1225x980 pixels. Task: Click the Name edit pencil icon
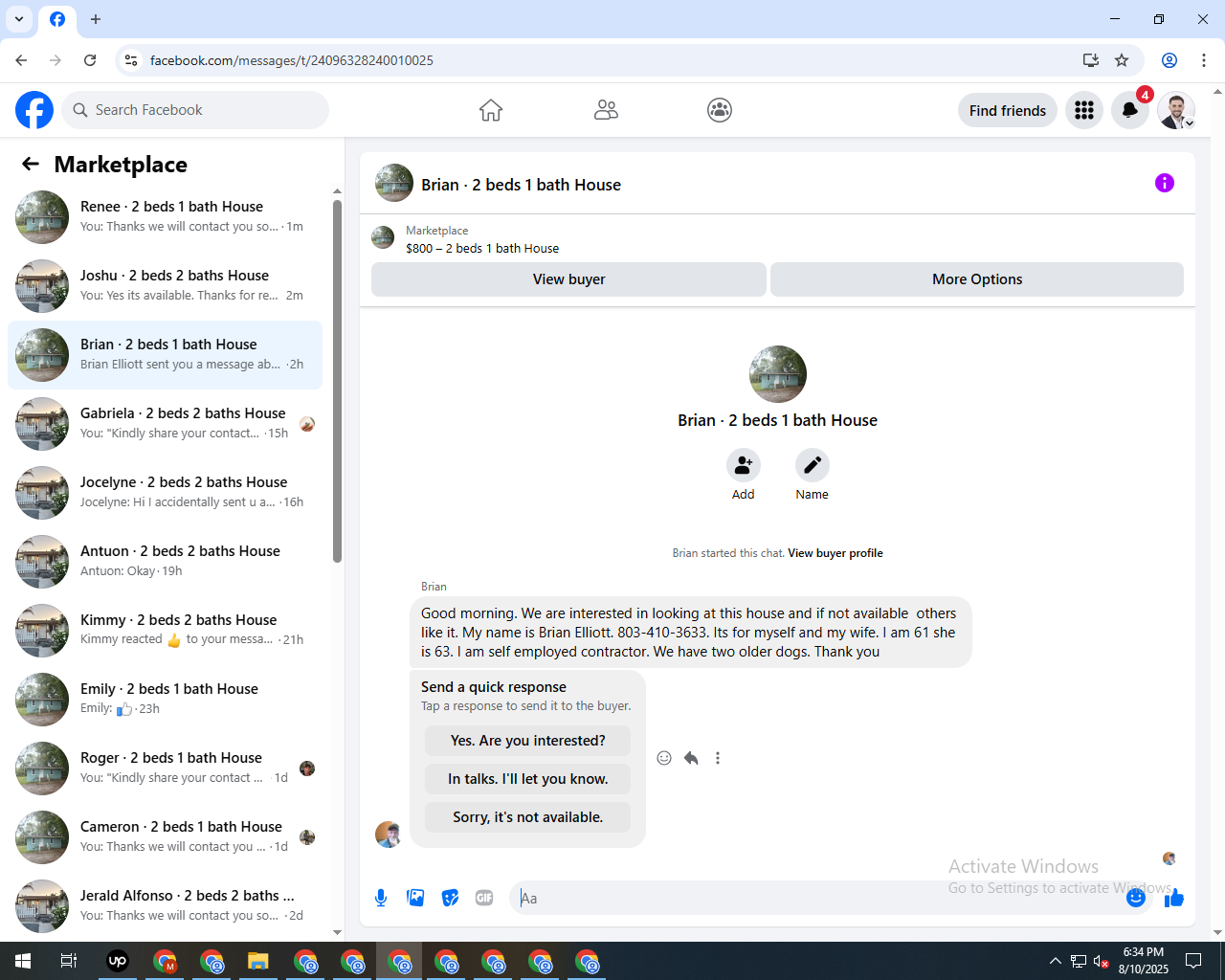[x=813, y=465]
